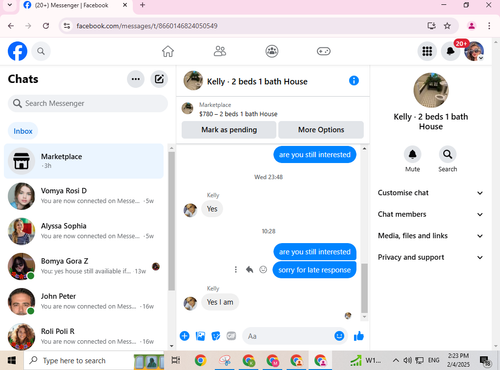
Task: Open the $780 2 beds 1 bath listing
Action: (x=238, y=109)
